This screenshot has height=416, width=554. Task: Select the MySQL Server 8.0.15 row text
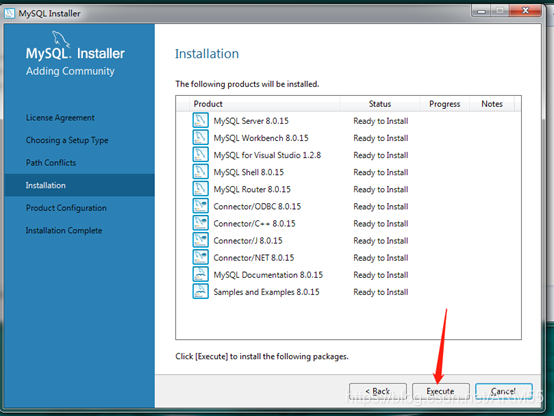click(251, 121)
